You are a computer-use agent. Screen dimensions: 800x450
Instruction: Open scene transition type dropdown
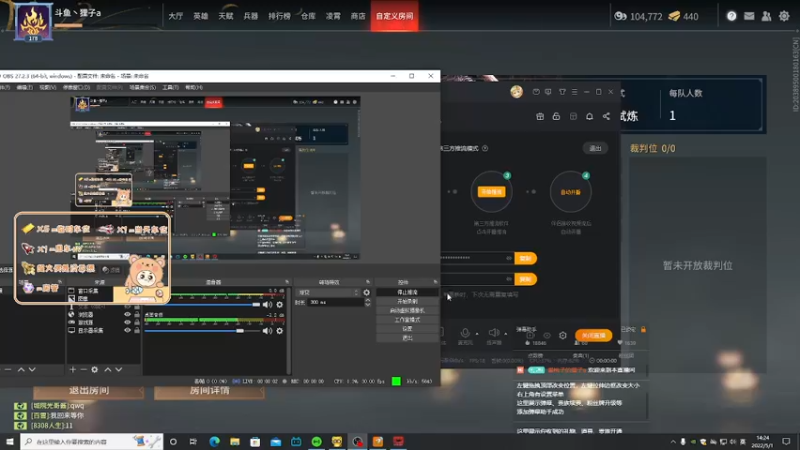tap(328, 292)
